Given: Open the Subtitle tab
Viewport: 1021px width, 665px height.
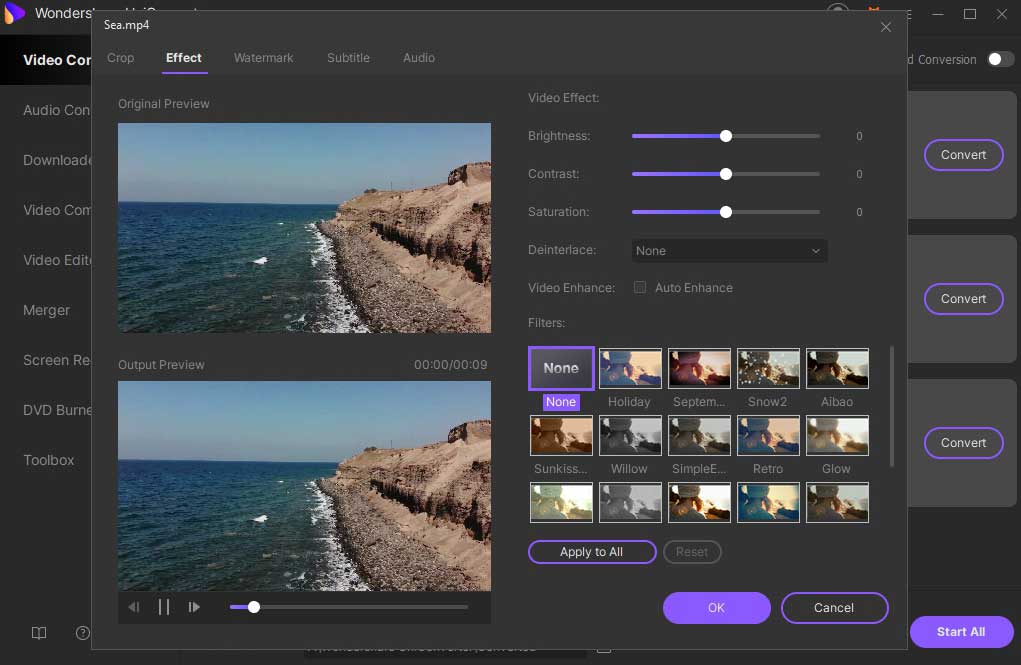Looking at the screenshot, I should tap(348, 58).
